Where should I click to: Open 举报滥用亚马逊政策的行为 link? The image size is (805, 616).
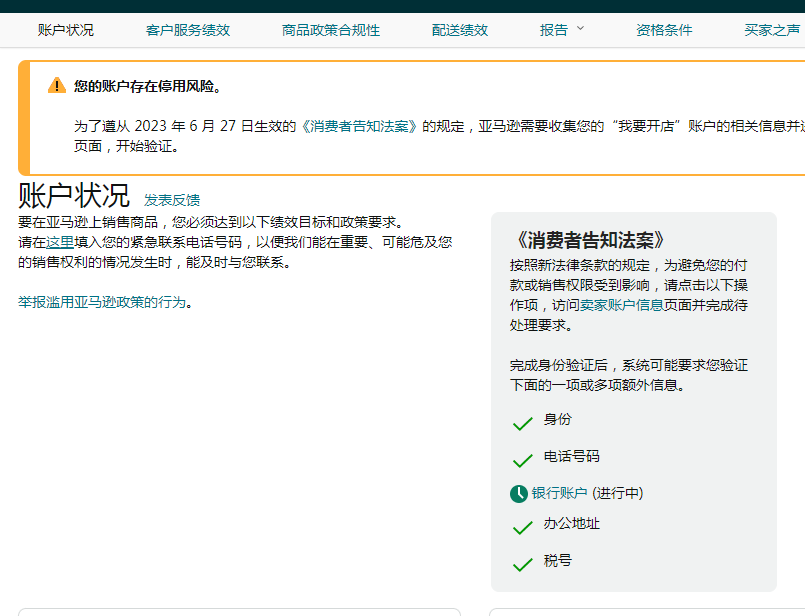coord(102,302)
